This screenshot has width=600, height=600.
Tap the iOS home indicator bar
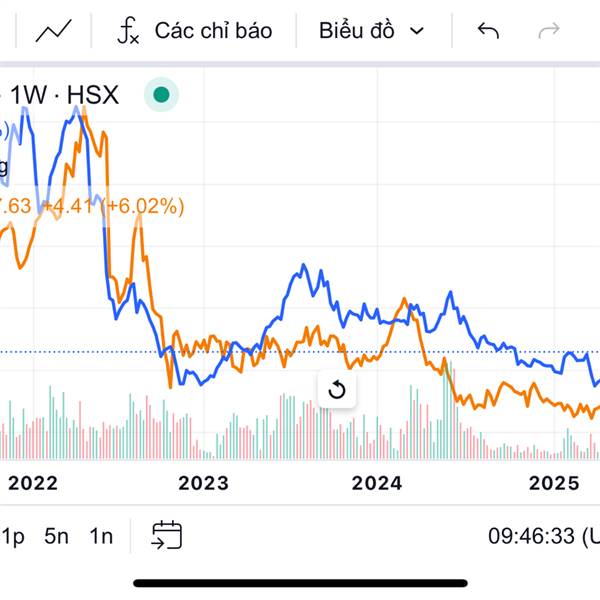tap(300, 583)
